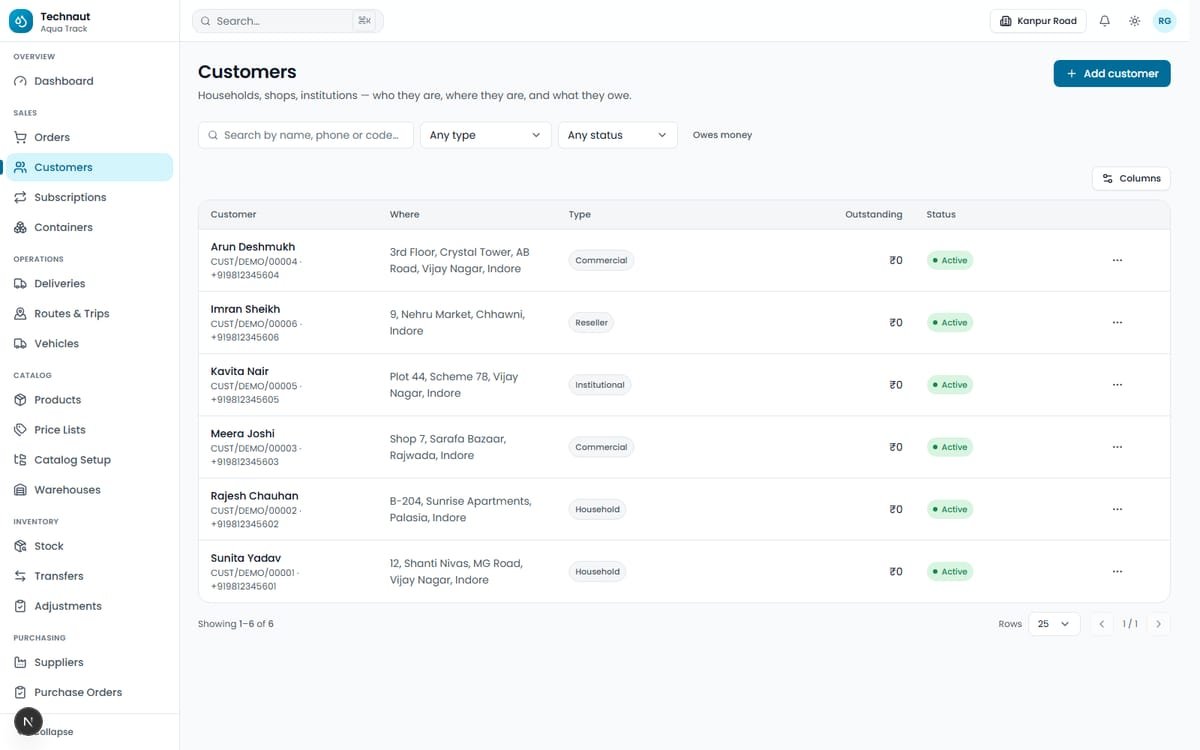Toggle the Owes money filter
Image resolution: width=1200 pixels, height=750 pixels.
tap(722, 135)
